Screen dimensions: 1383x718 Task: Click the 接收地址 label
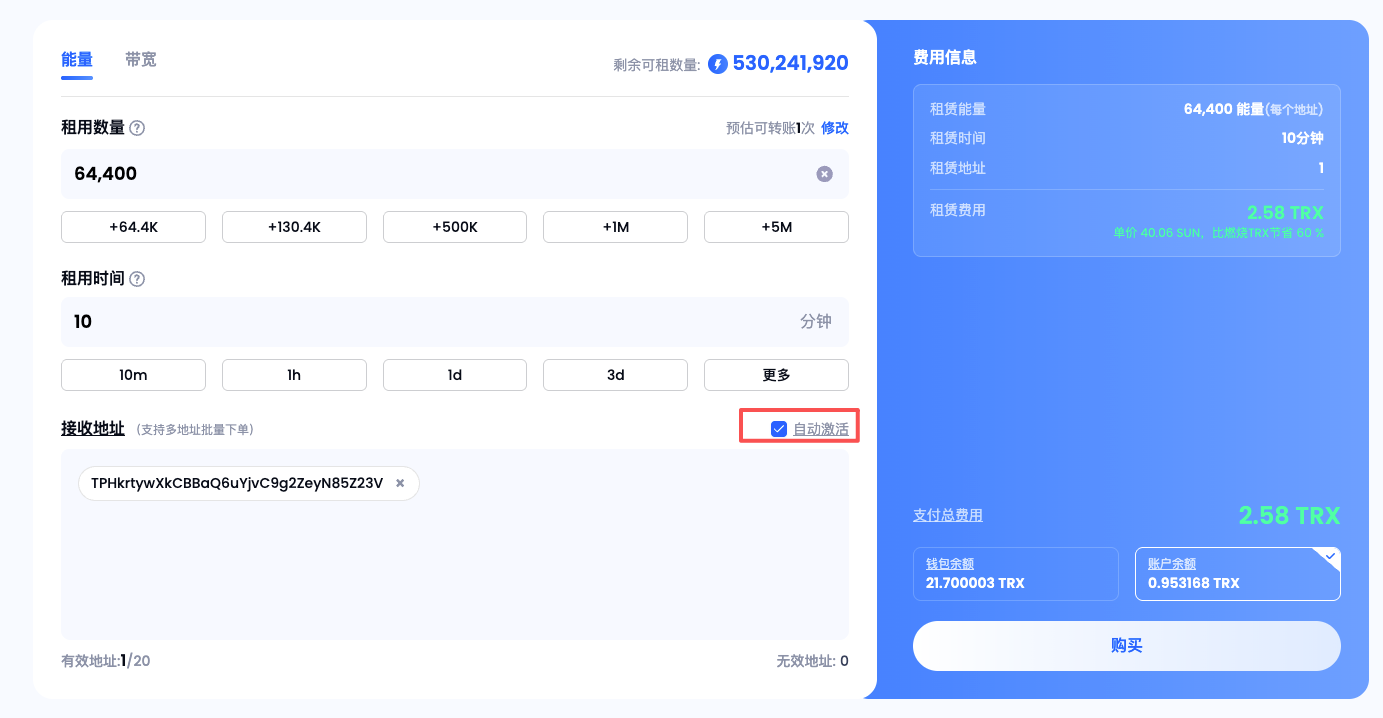tap(93, 428)
